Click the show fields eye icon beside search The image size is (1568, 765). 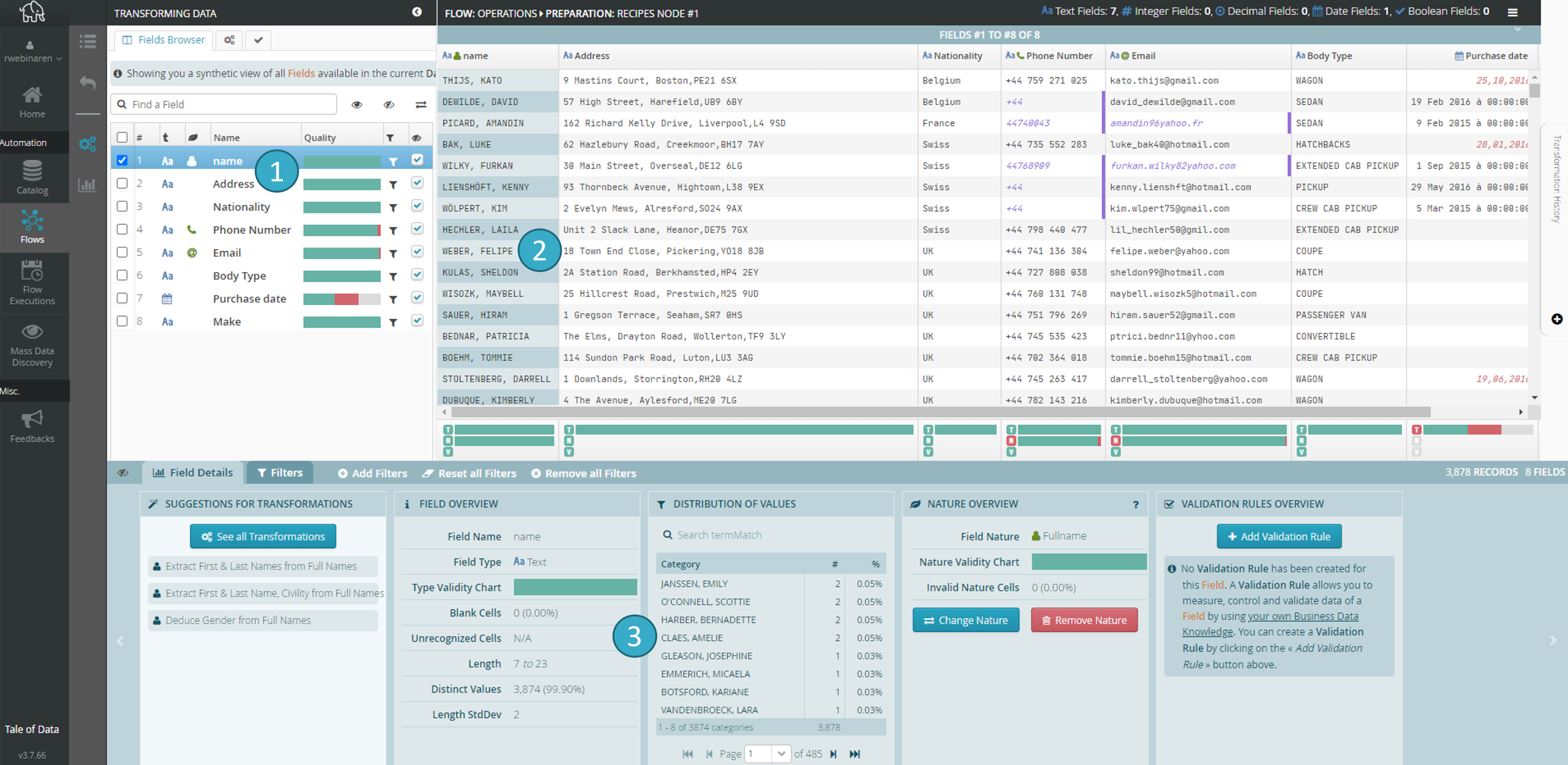pyautogui.click(x=357, y=105)
